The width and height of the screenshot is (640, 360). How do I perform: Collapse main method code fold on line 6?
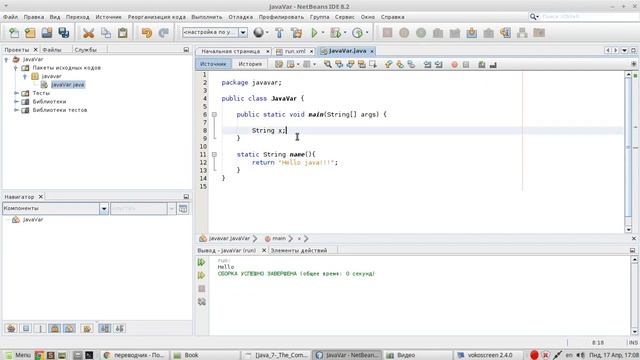coord(214,115)
